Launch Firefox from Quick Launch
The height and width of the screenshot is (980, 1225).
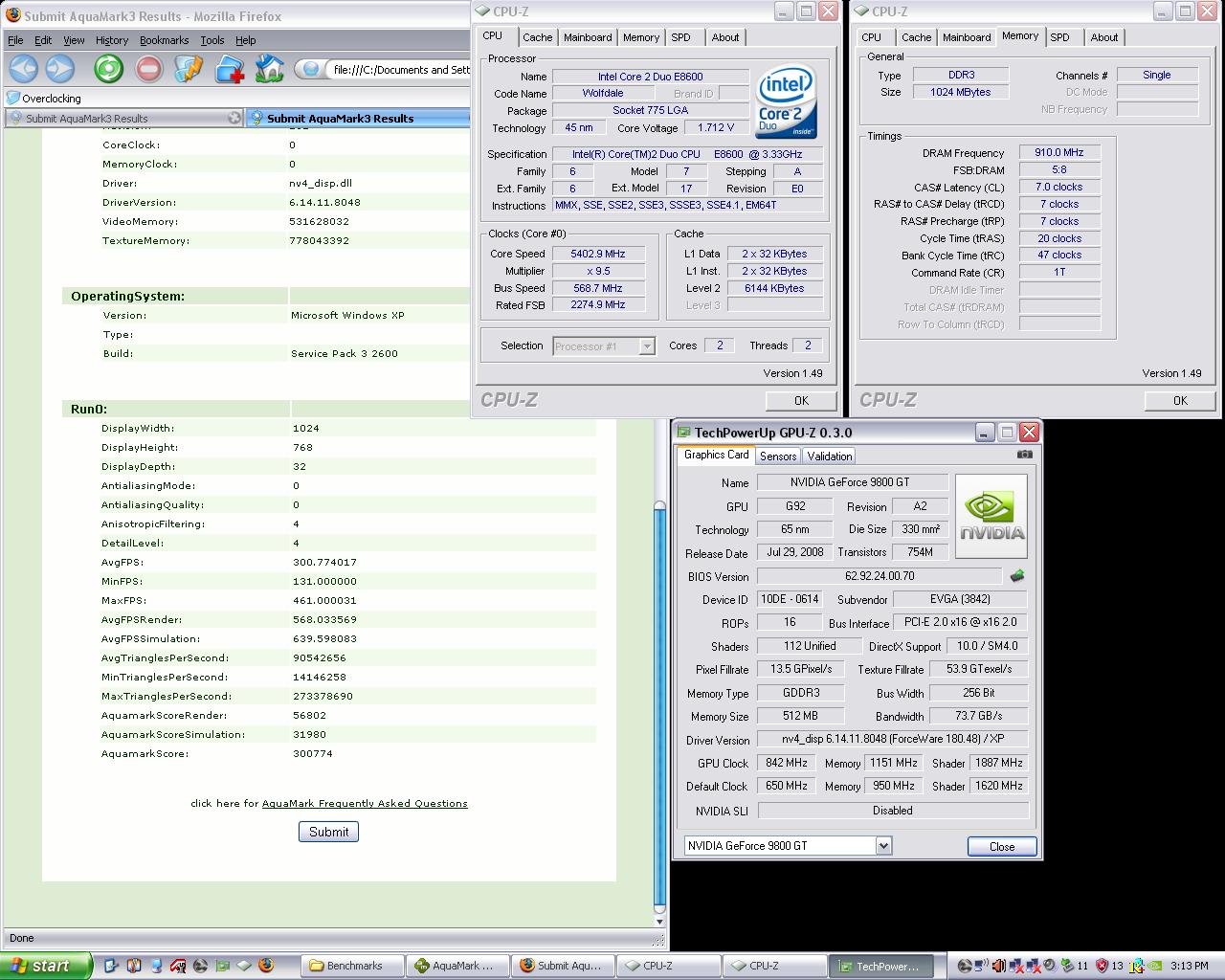pos(266,966)
